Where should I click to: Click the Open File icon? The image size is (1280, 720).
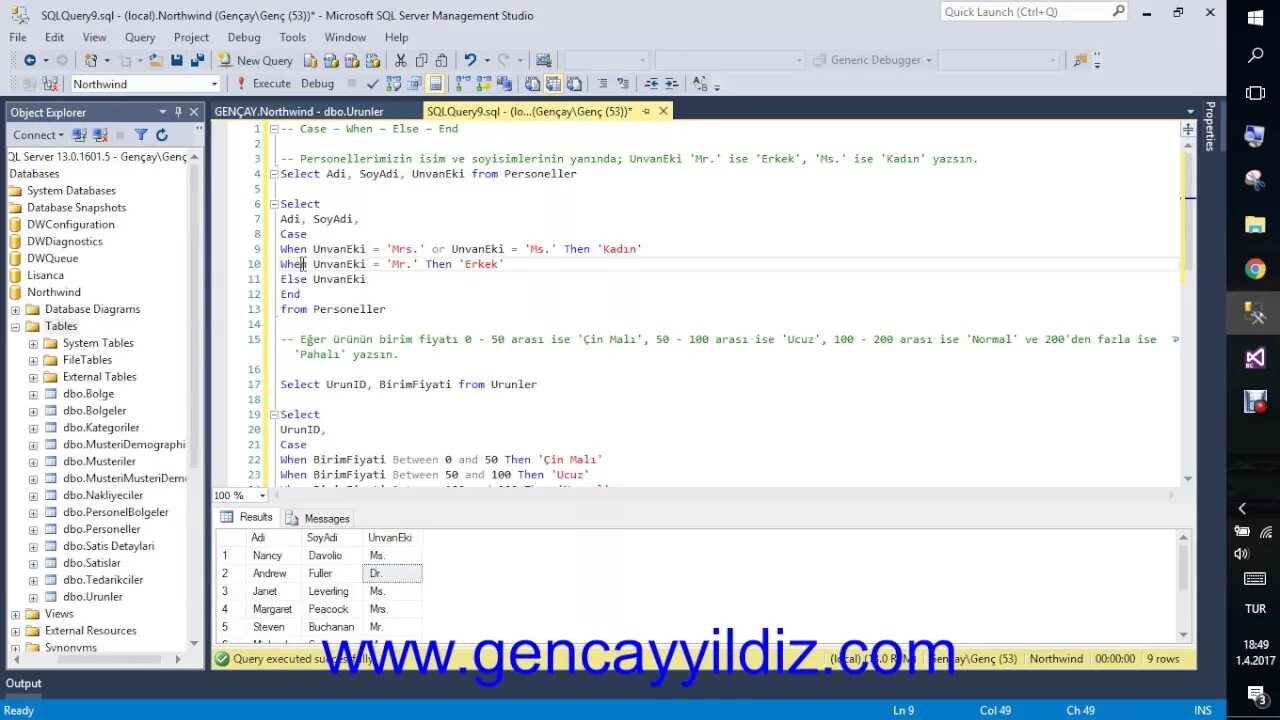[156, 60]
